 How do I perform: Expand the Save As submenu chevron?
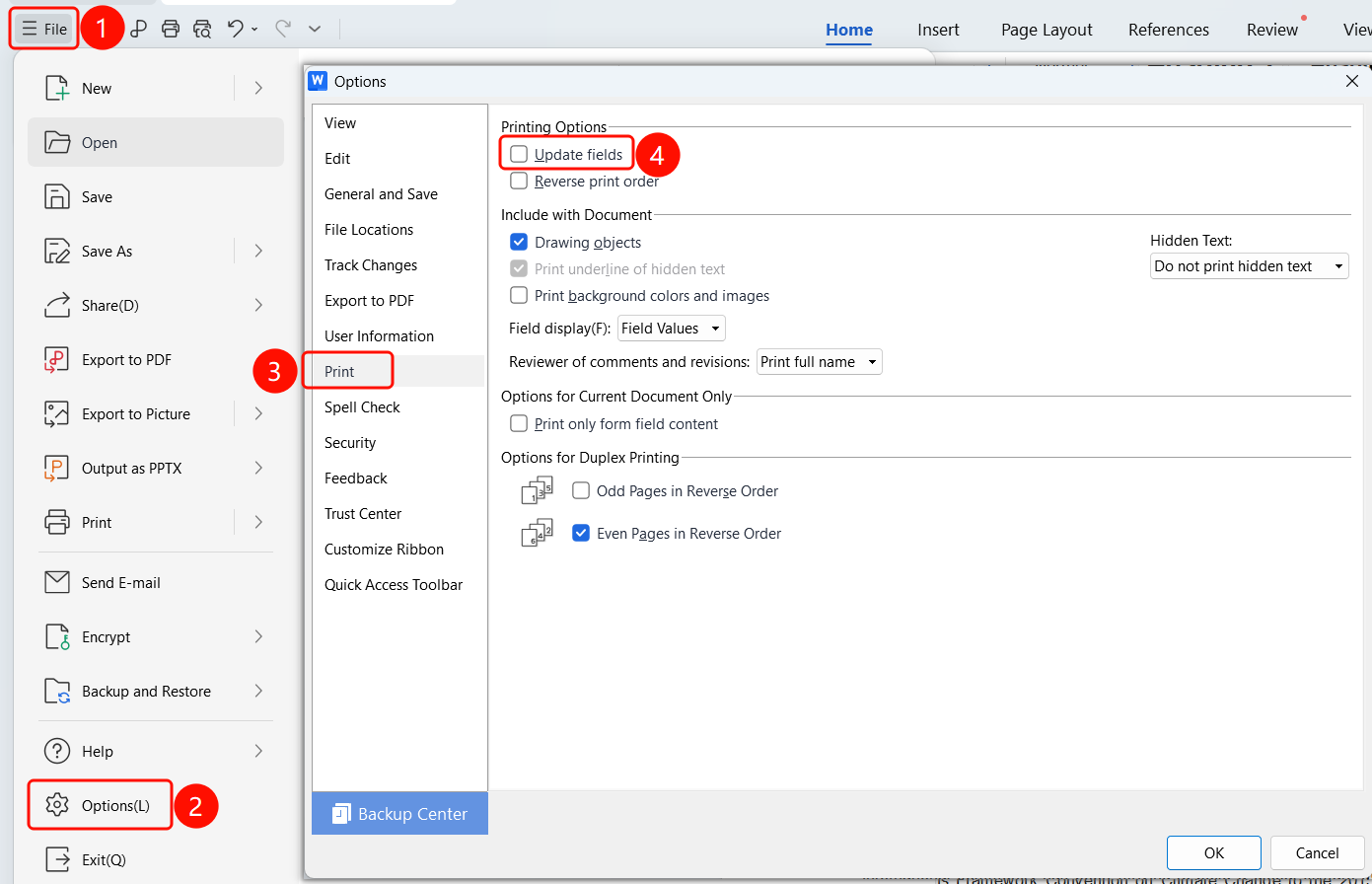pos(258,251)
